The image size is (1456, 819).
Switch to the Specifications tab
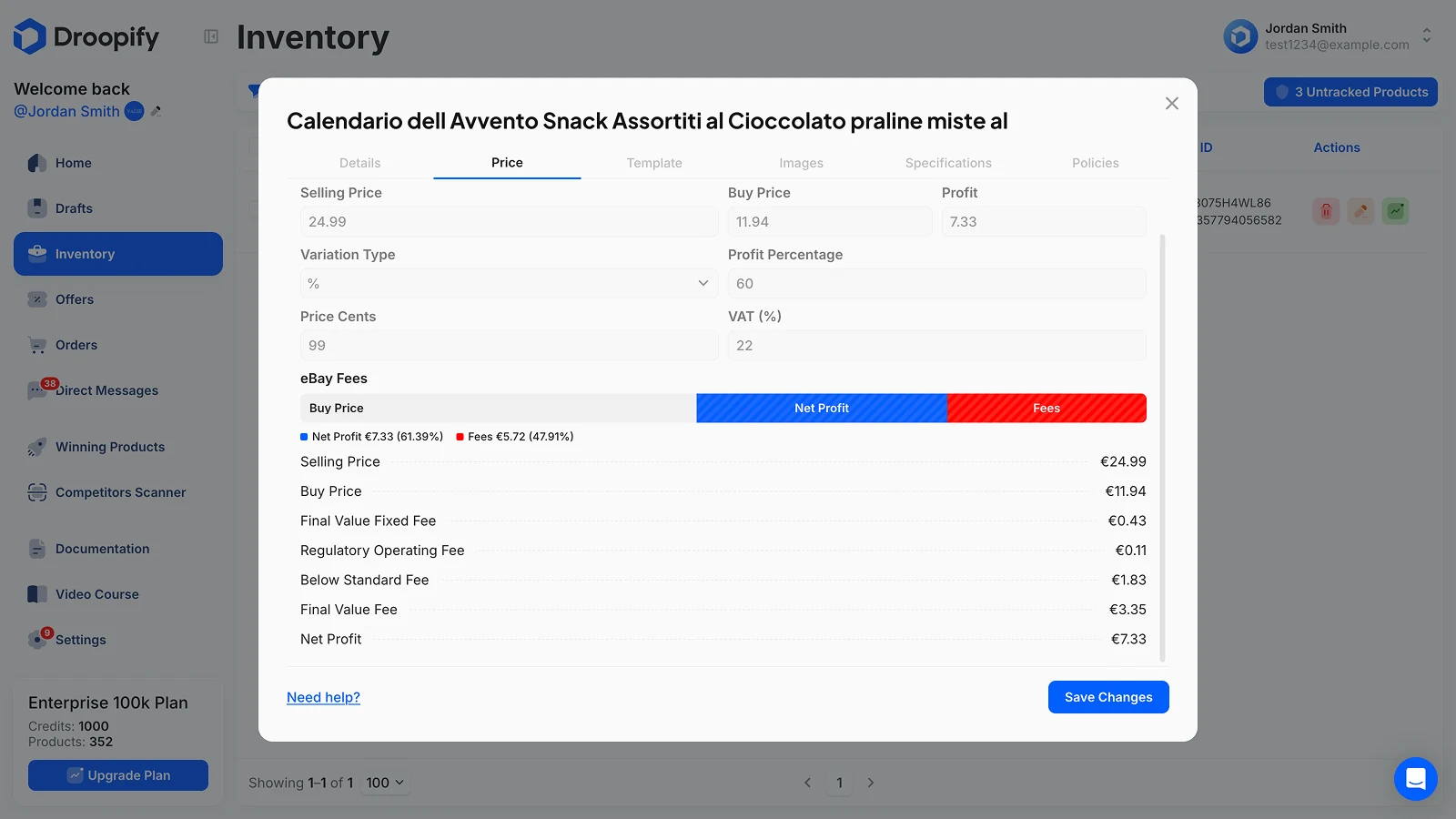[948, 163]
